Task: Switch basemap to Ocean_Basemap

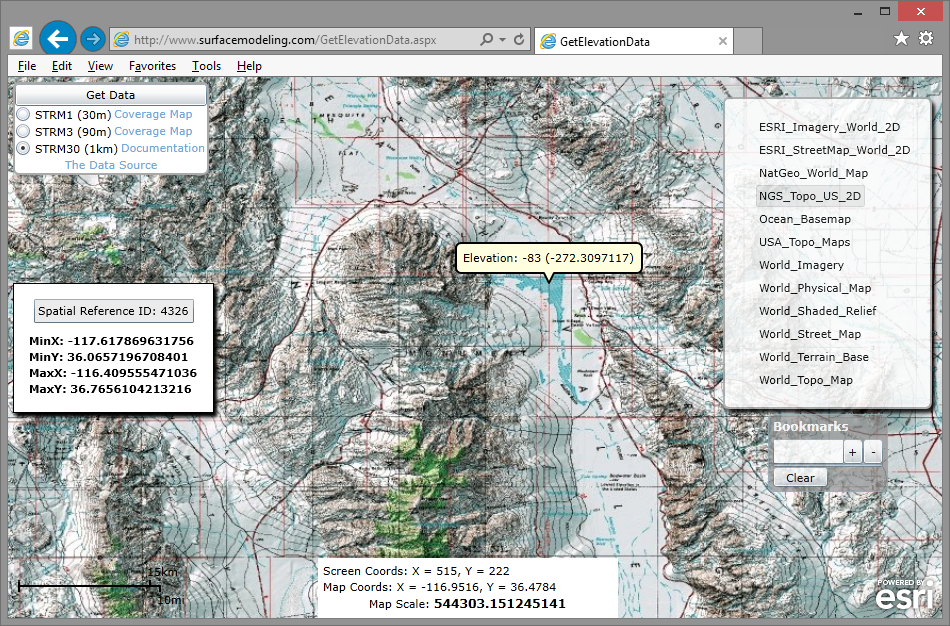Action: [x=805, y=219]
